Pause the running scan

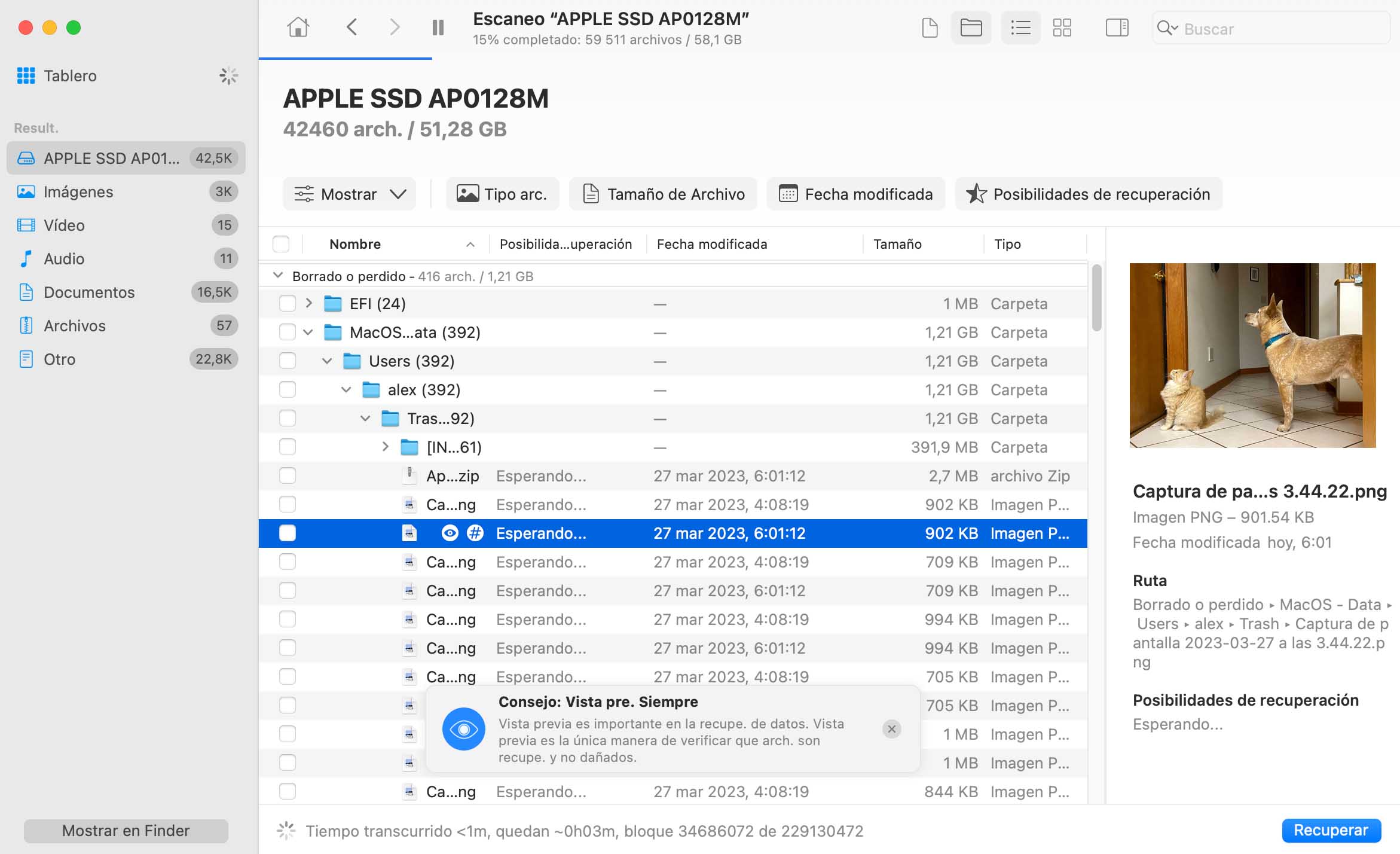click(x=438, y=28)
